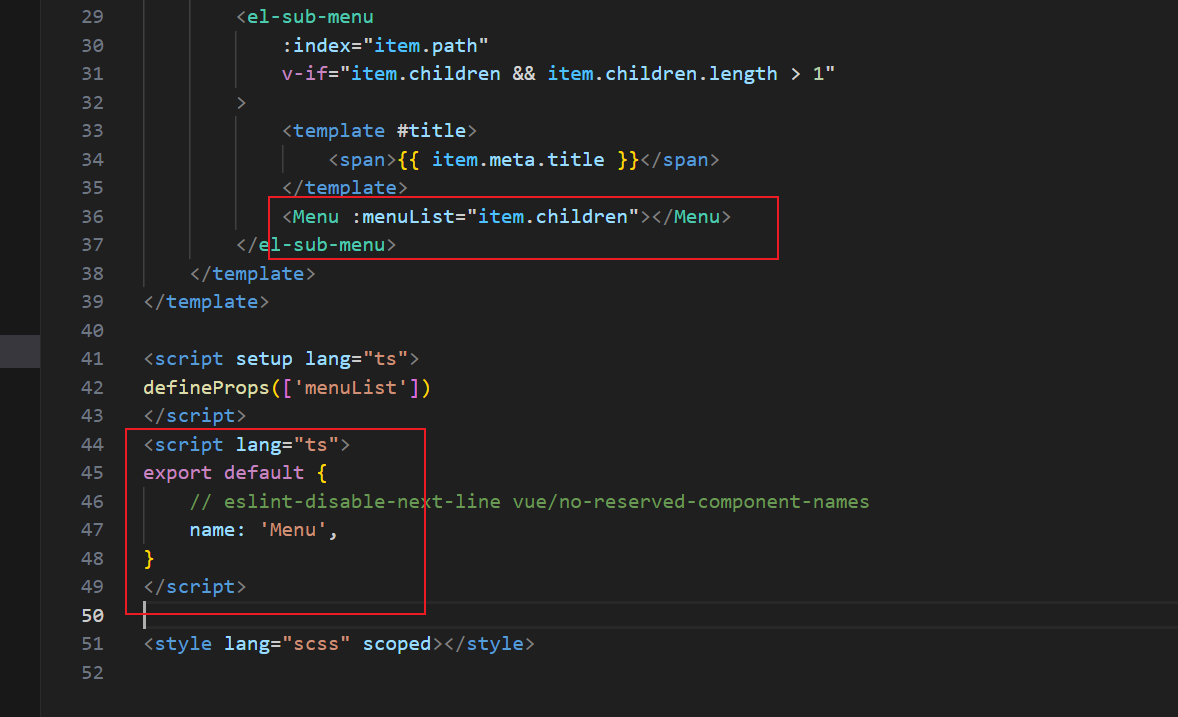Select the lang="scss" attribute on line 51
The height and width of the screenshot is (717, 1178).
pyautogui.click(x=290, y=644)
